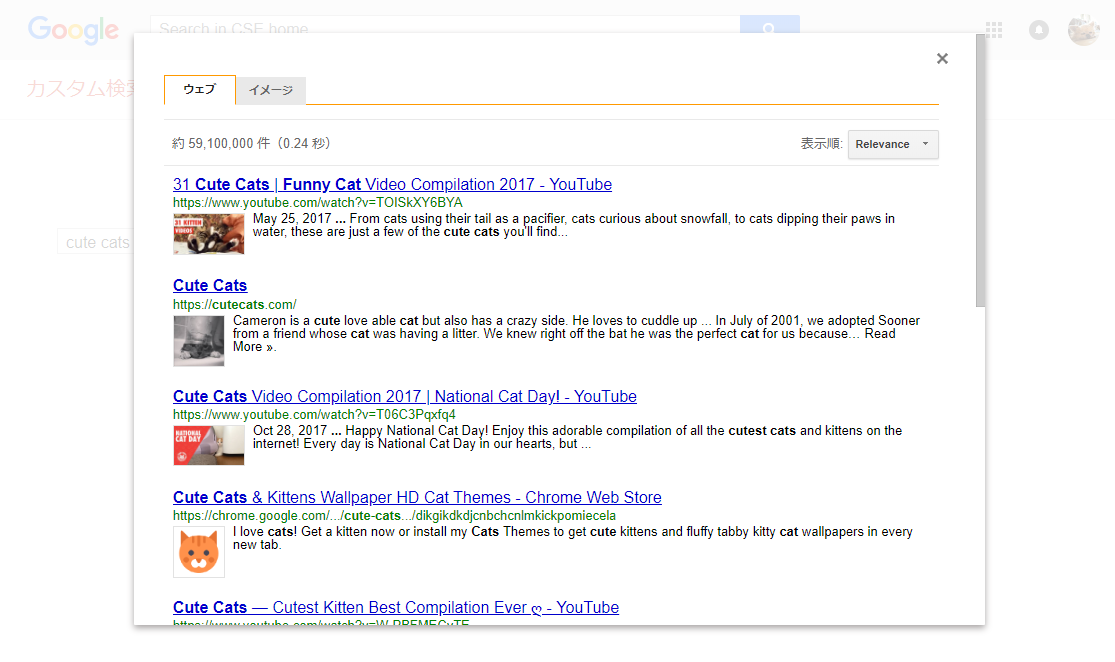
Task: Click the 31 Kitten Videos thumbnail
Action: pyautogui.click(x=208, y=234)
